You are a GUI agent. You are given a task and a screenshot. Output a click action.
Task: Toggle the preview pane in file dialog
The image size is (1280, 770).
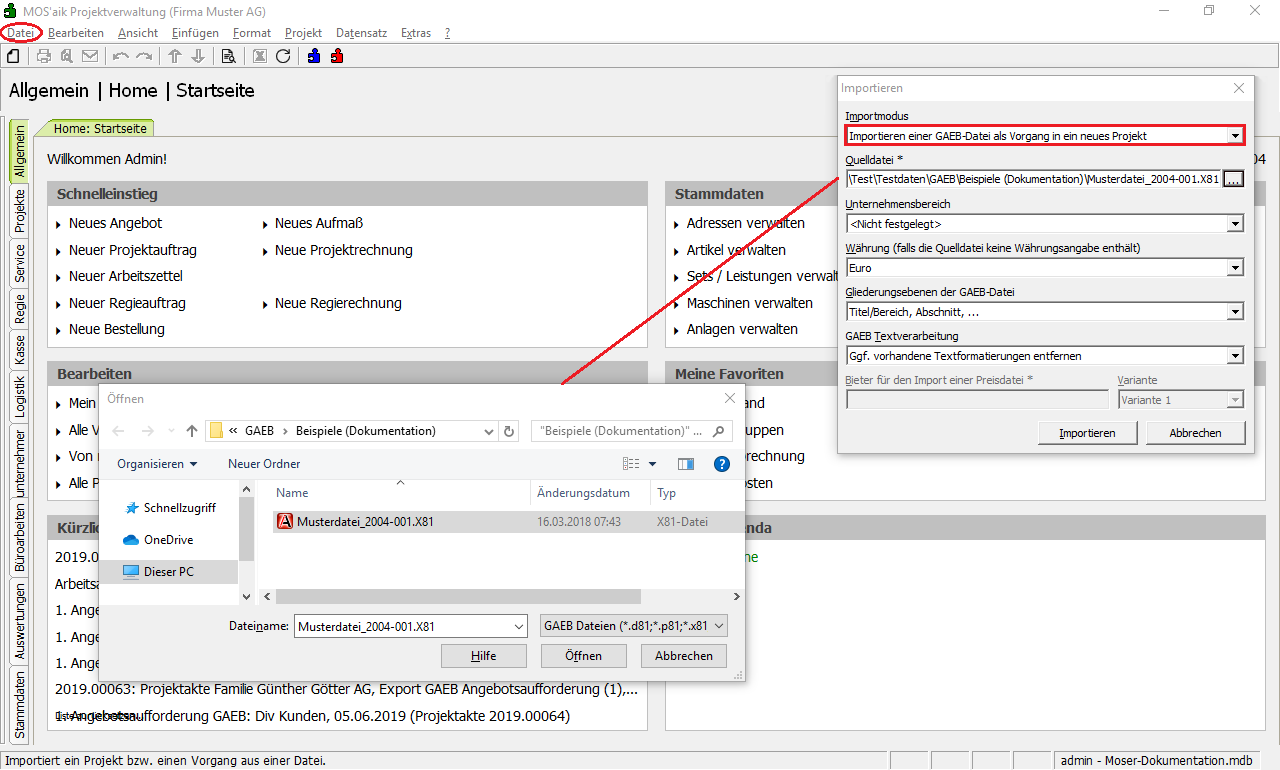tap(686, 464)
